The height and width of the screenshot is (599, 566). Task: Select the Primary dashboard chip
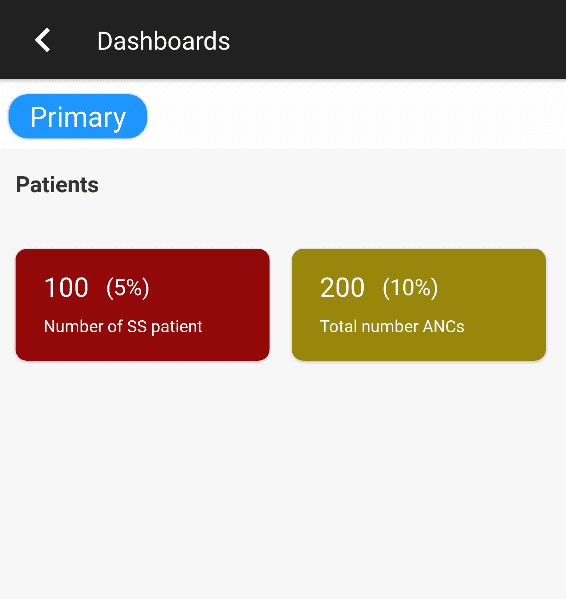pyautogui.click(x=78, y=116)
